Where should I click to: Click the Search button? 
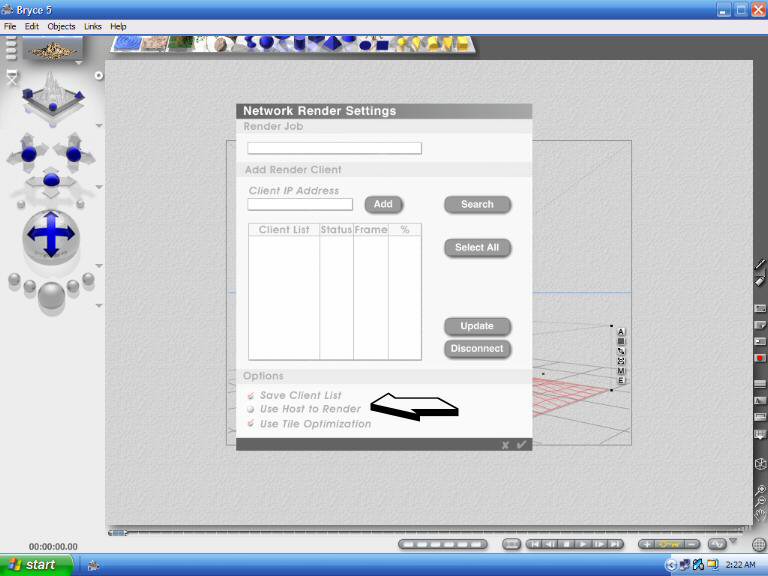coord(478,204)
